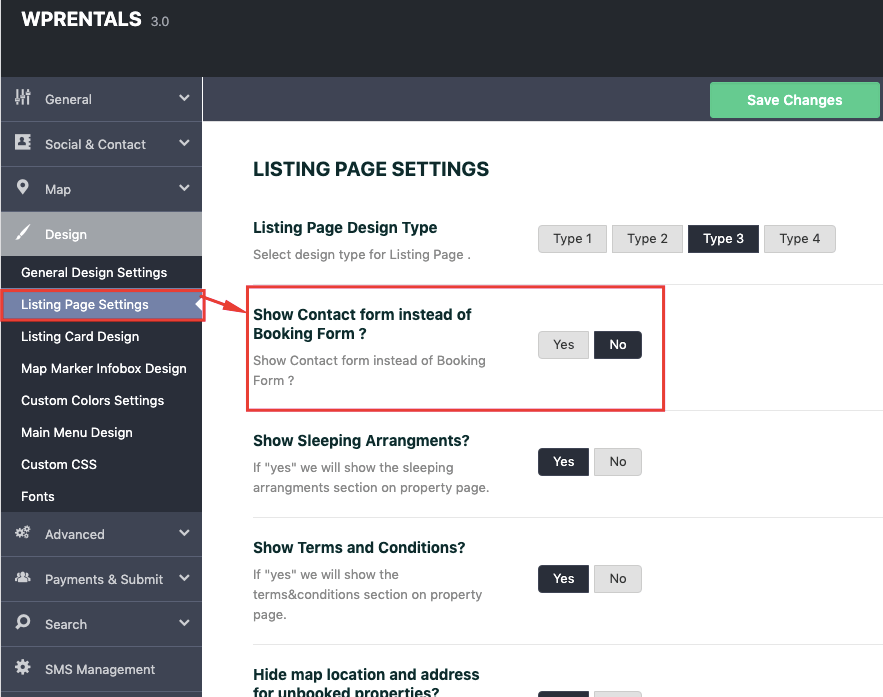This screenshot has width=883, height=697.
Task: Open Custom Colors Settings page
Action: tap(92, 401)
